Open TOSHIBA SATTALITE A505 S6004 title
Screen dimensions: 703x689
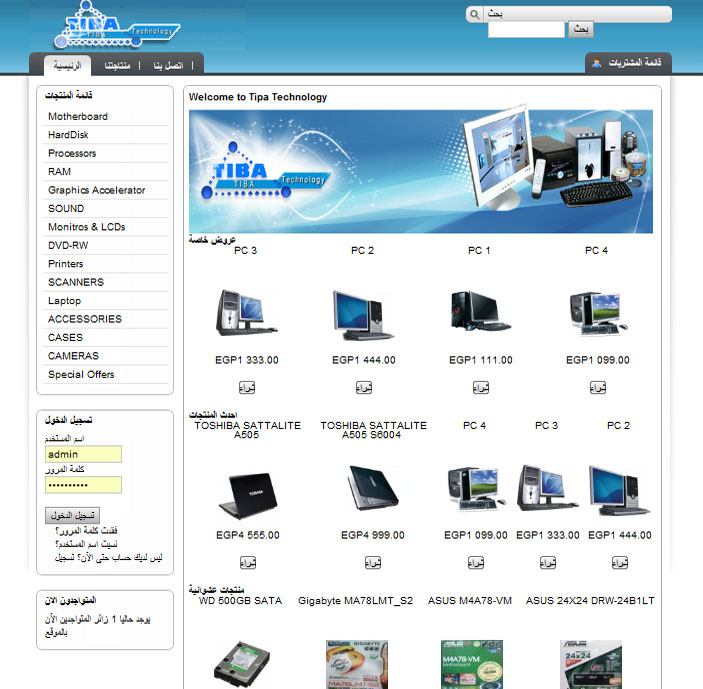[373, 430]
